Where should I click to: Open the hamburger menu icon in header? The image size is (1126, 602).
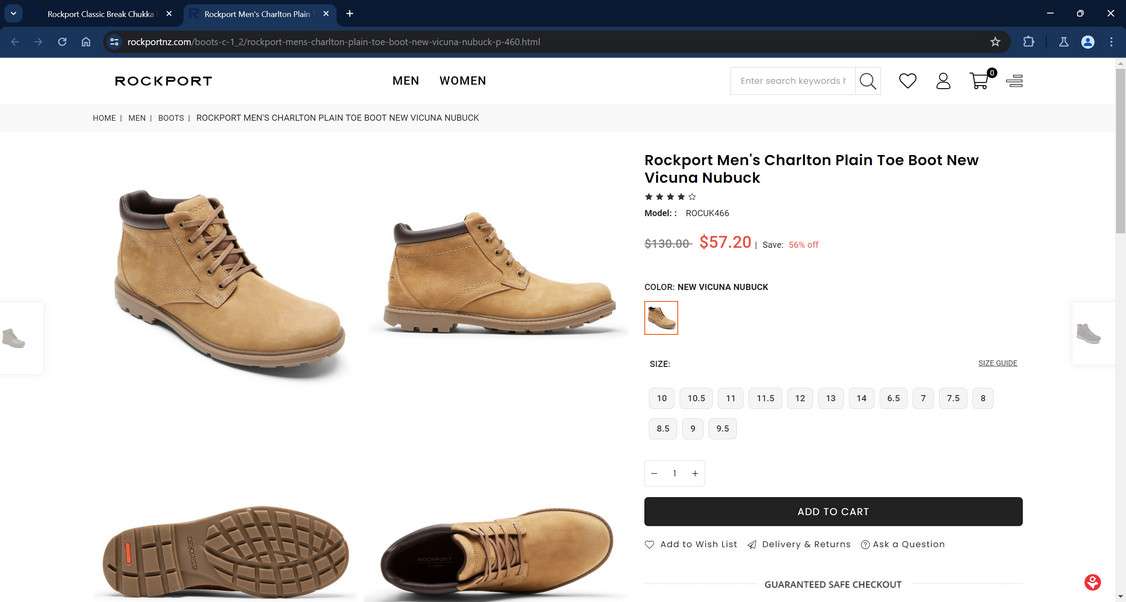(x=1015, y=81)
